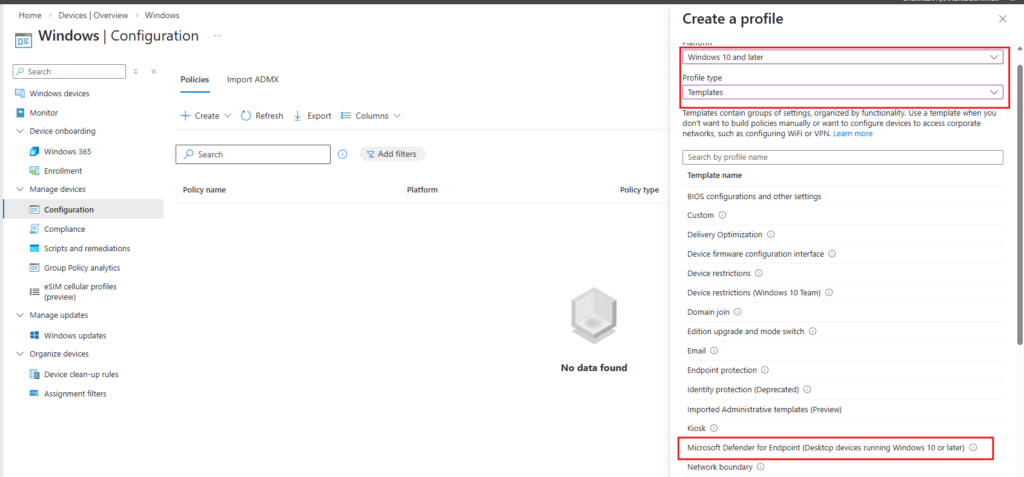1024x477 pixels.
Task: Click the info icon next to Custom template
Action: tap(722, 215)
